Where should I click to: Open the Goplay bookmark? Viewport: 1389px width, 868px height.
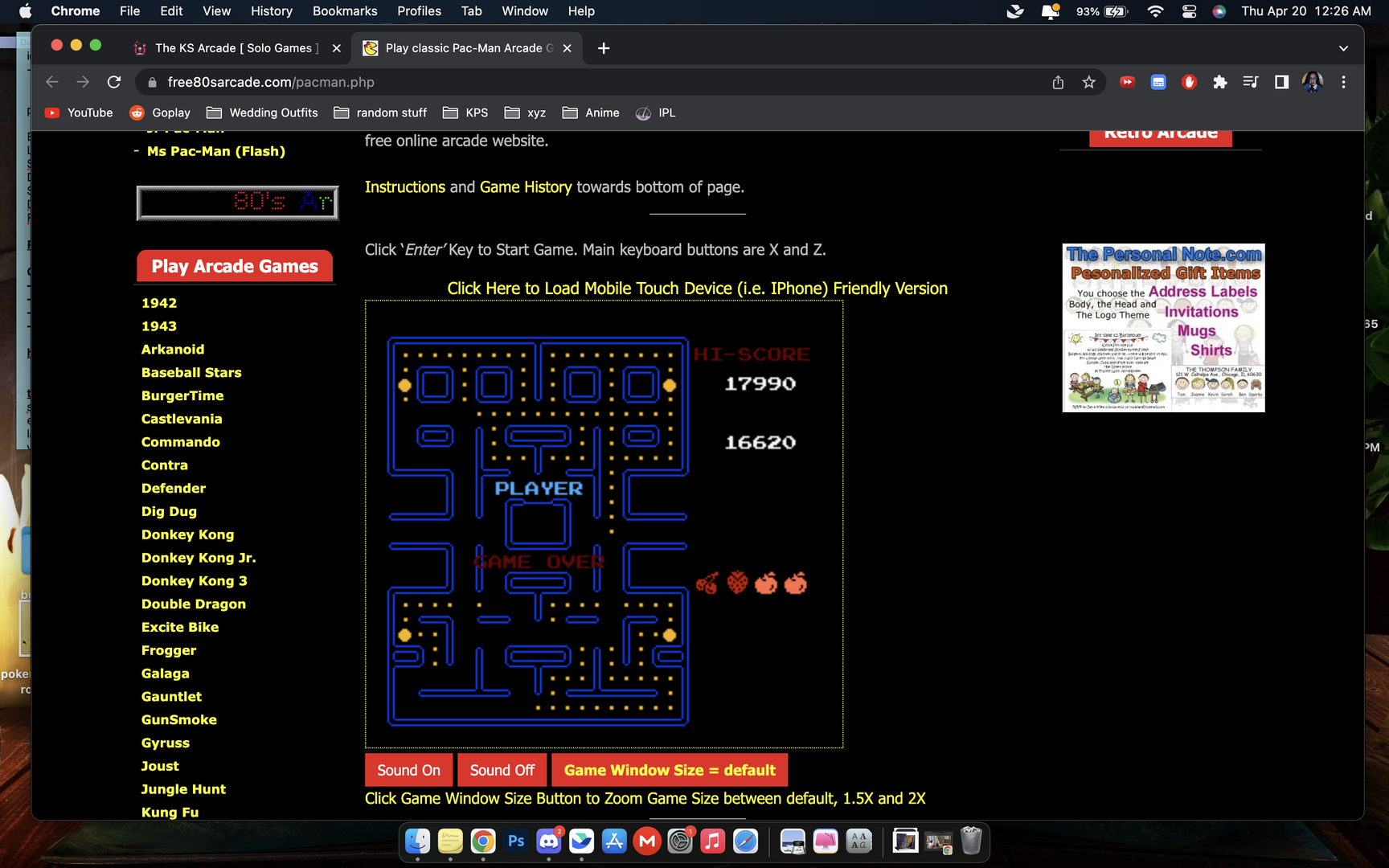[160, 113]
